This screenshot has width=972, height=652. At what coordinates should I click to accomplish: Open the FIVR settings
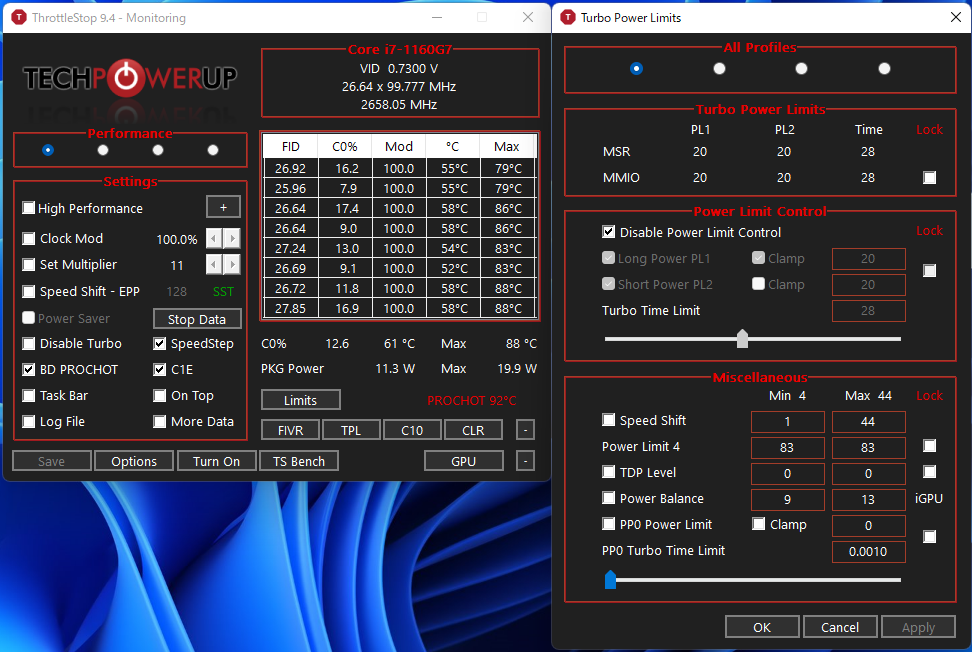coord(291,430)
